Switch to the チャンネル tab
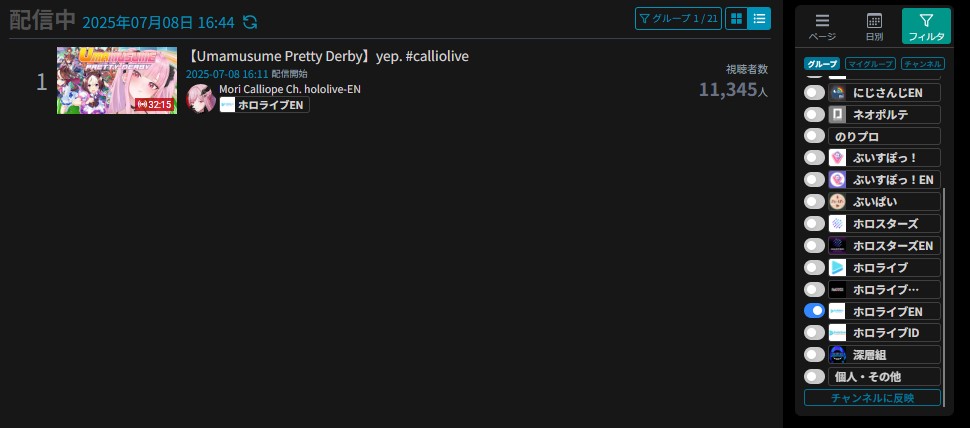Viewport: 970px width, 428px height. 922,64
